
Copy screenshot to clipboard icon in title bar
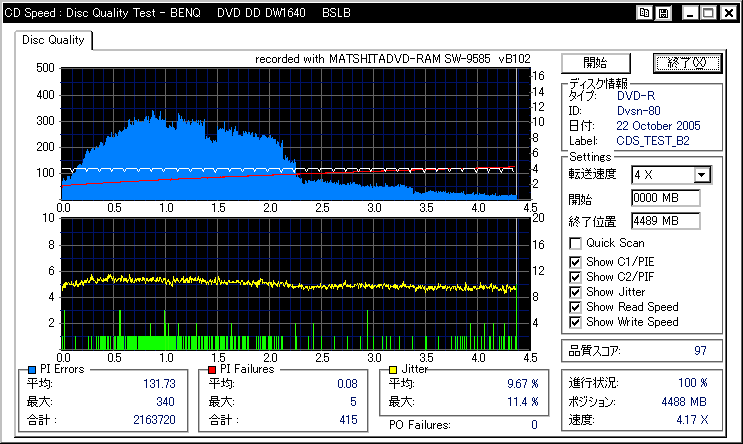pyautogui.click(x=644, y=13)
